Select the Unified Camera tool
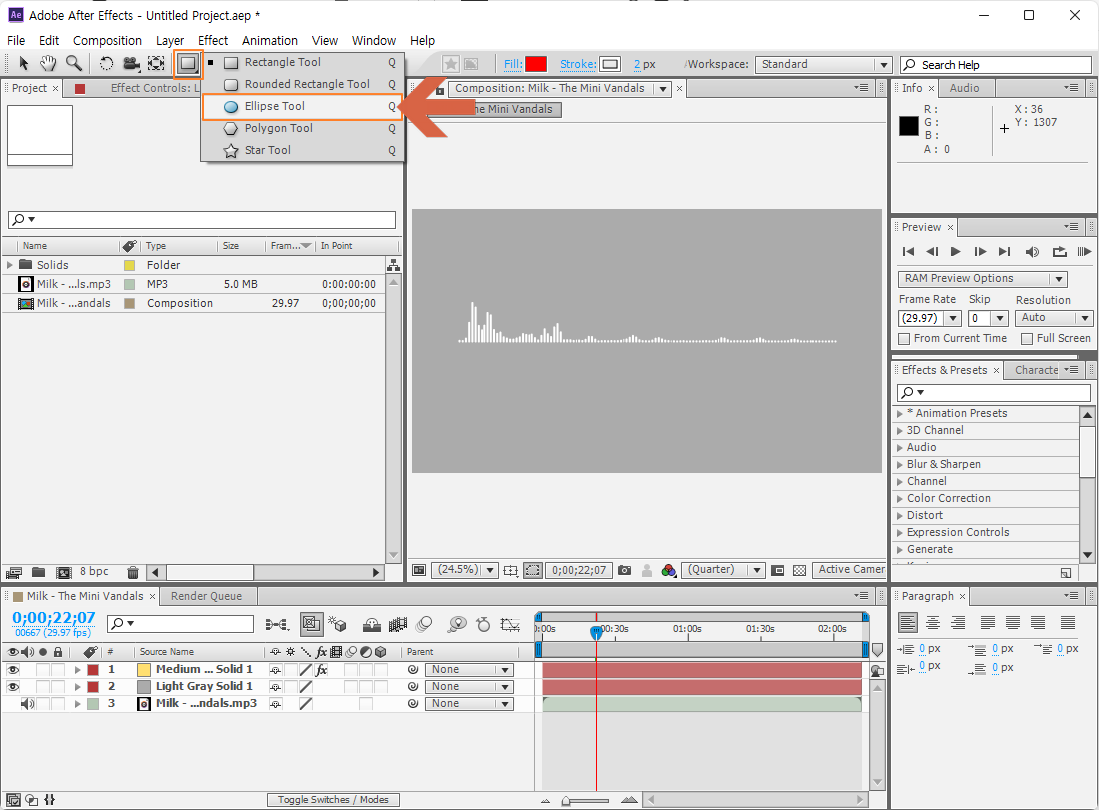This screenshot has height=810, width=1099. (x=131, y=64)
